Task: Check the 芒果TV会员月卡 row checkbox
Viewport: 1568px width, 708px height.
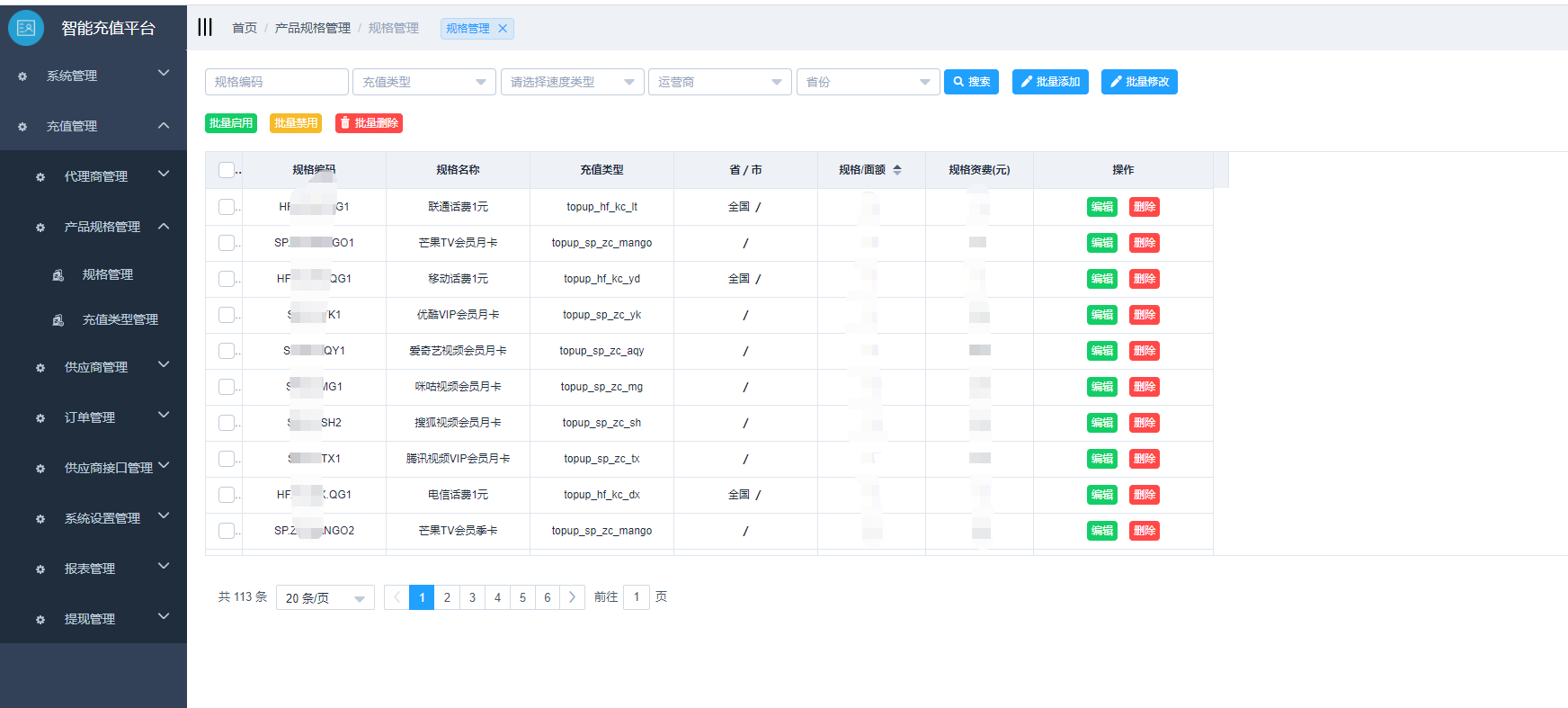Action: 227,243
